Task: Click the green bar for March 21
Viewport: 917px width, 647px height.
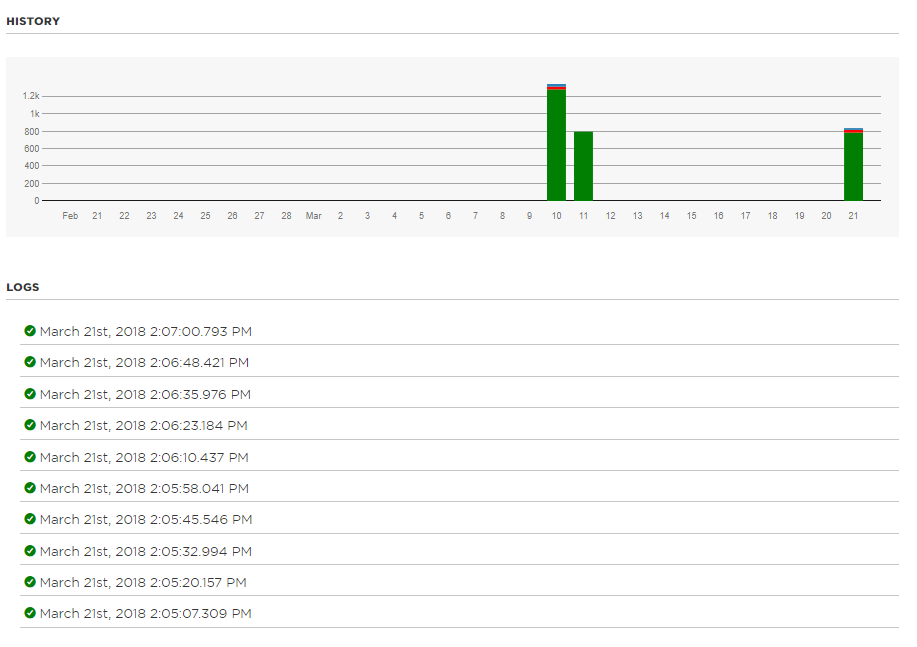Action: click(x=853, y=168)
